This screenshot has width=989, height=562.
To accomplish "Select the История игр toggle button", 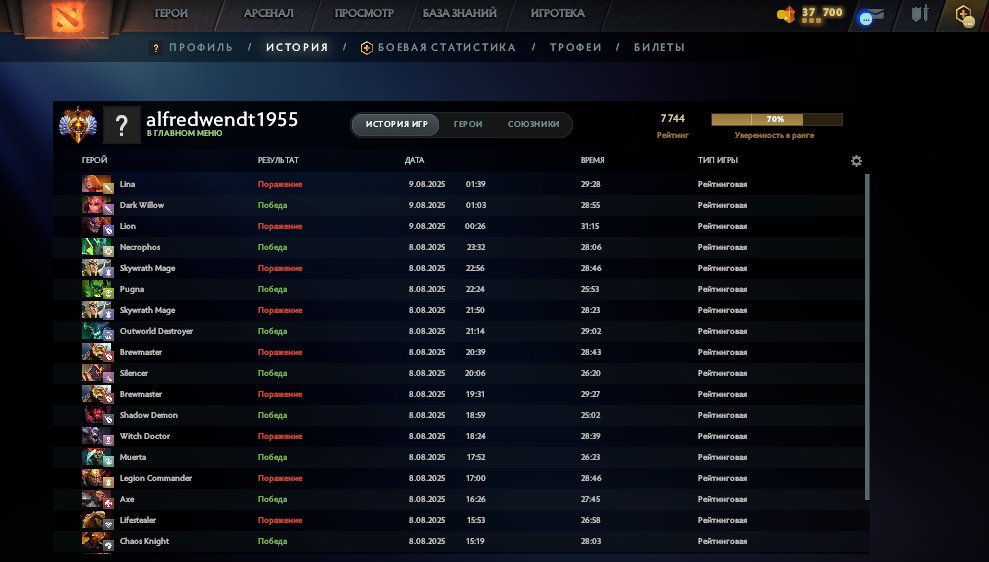I will point(396,124).
